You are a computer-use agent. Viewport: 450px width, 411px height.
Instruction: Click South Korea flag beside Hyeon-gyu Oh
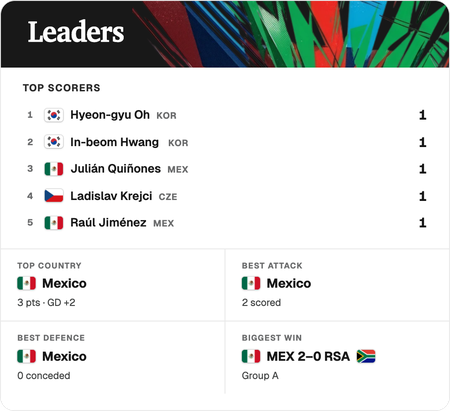click(54, 115)
